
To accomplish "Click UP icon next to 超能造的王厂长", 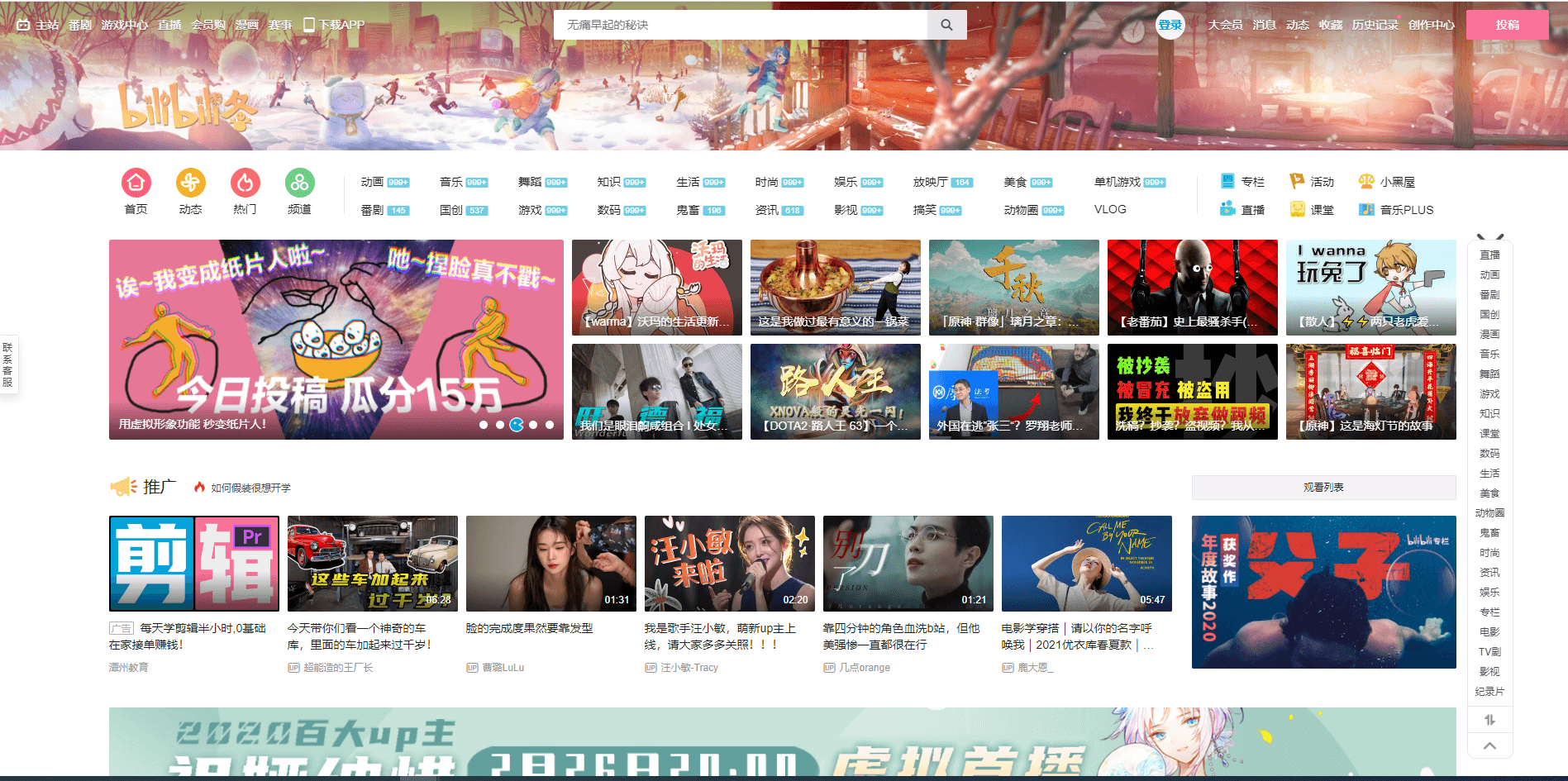I will click(x=293, y=668).
